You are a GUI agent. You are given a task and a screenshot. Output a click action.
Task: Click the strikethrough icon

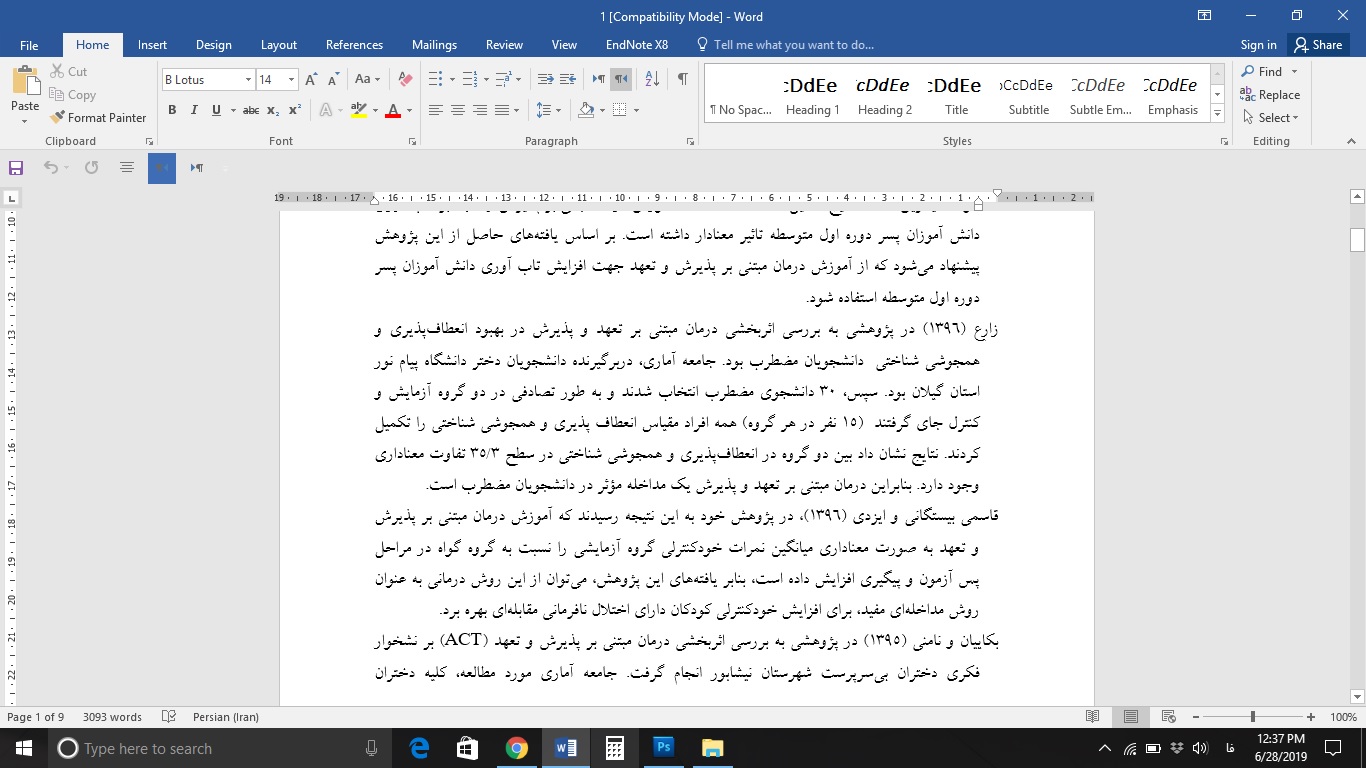[x=250, y=110]
